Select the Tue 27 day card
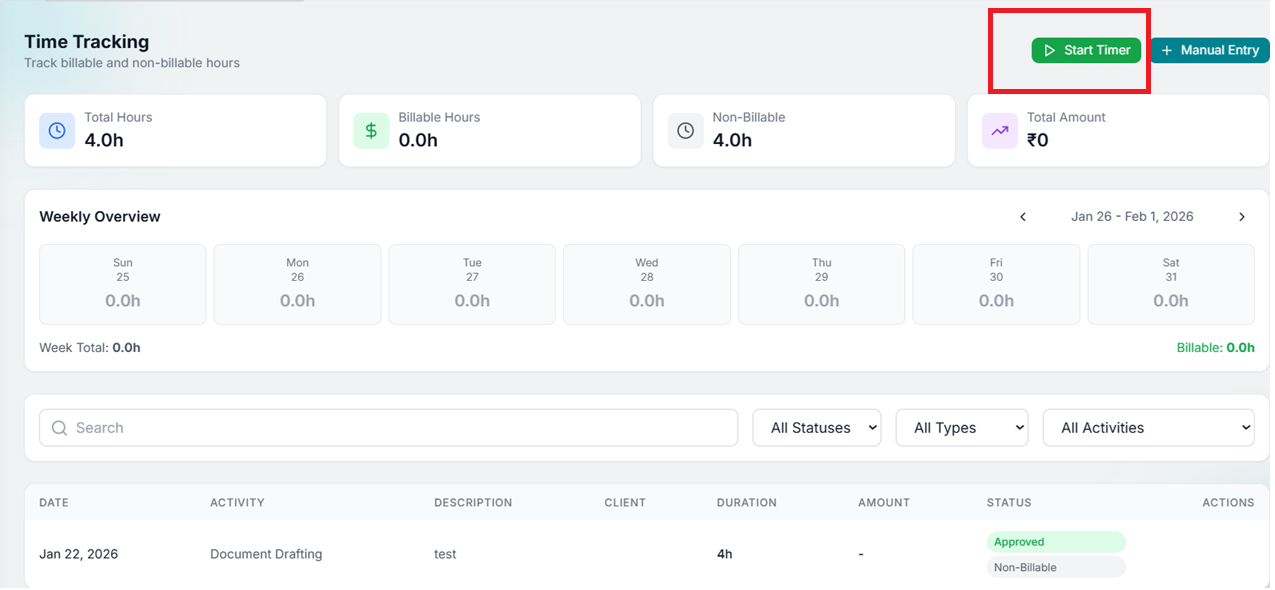Screen dimensions: 1275x590 (472, 284)
